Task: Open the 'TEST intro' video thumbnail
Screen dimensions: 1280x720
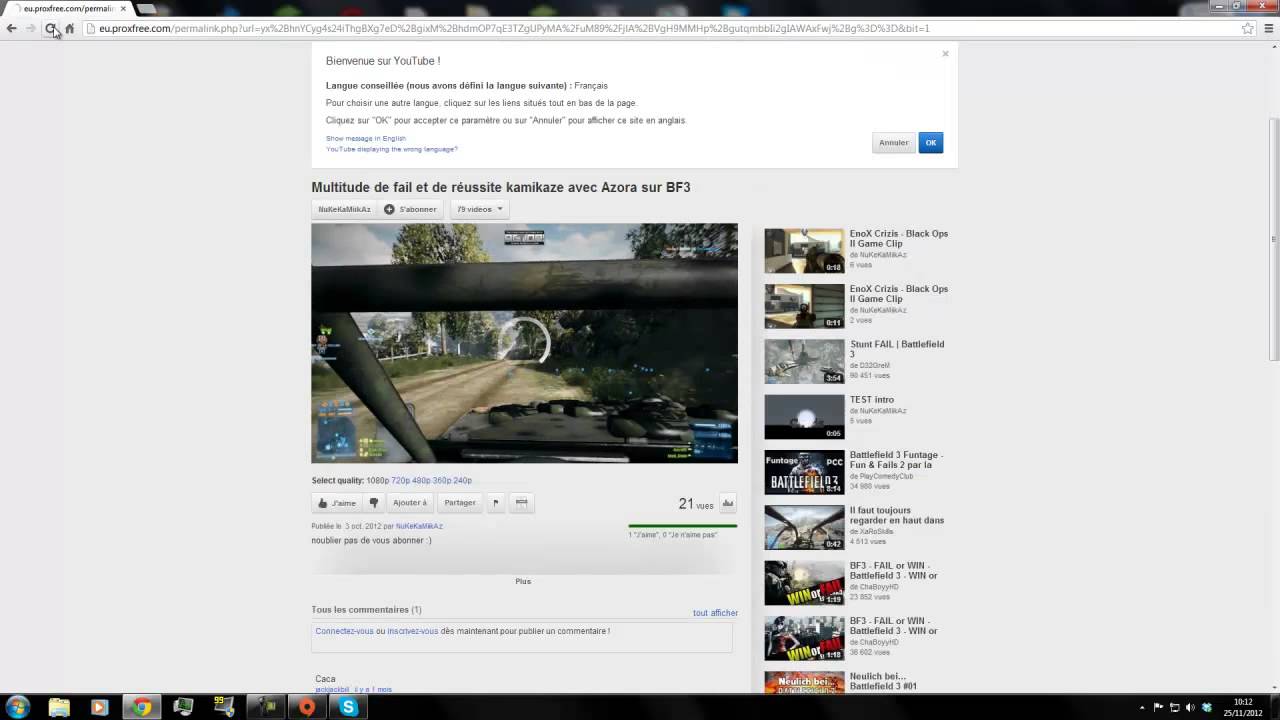Action: click(805, 417)
